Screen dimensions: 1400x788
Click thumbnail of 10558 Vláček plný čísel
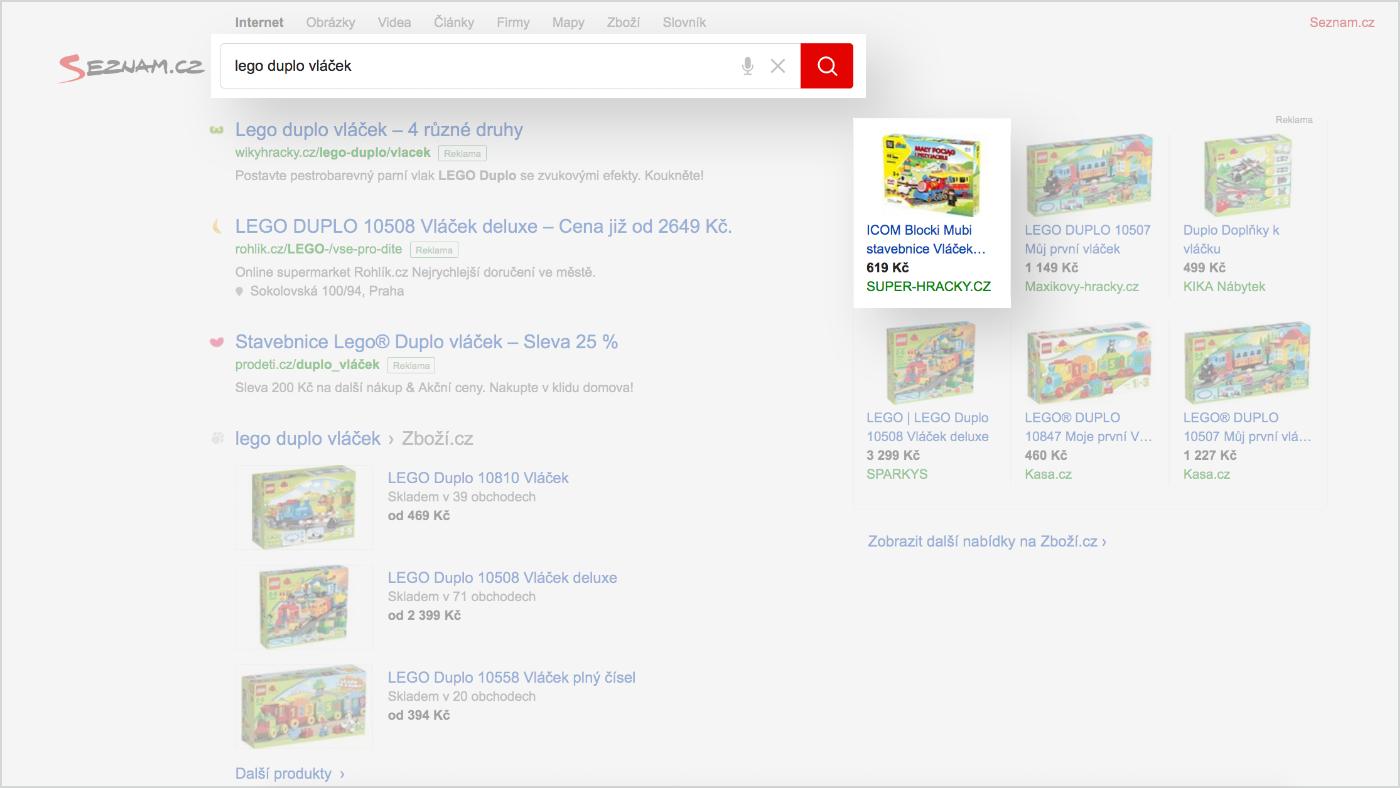304,707
